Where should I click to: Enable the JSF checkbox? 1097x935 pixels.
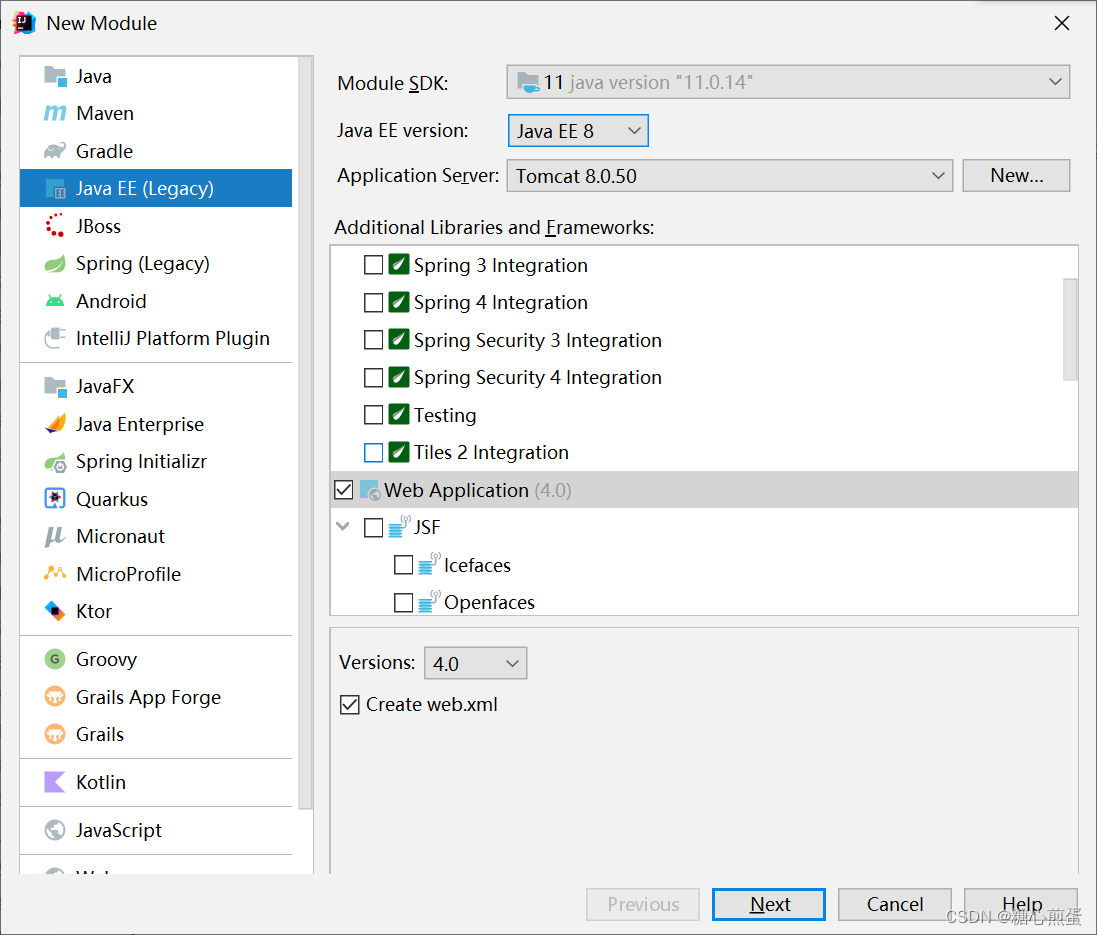tap(374, 527)
